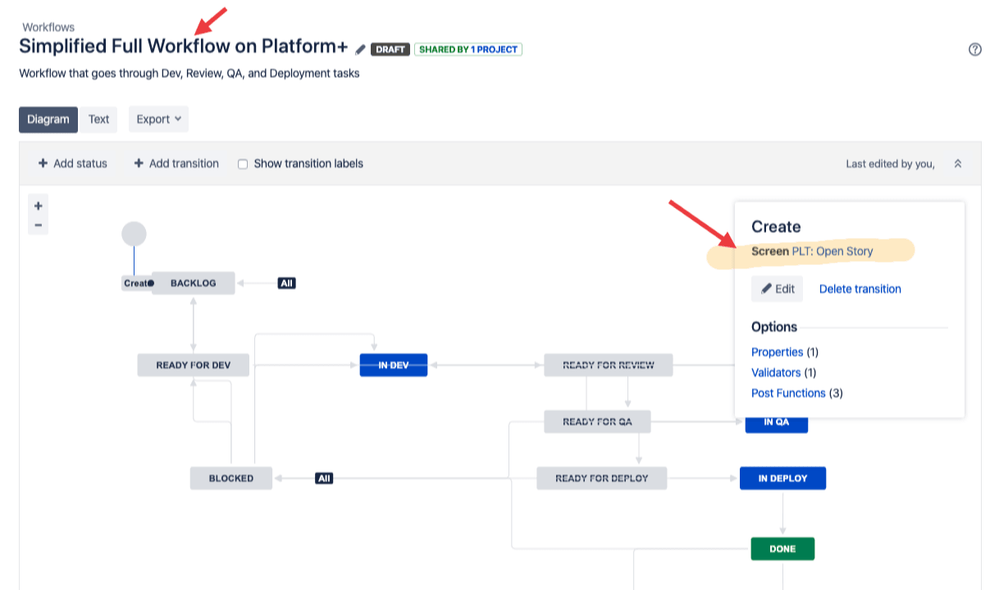Click the initial gray circle start node
The image size is (999, 590).
click(134, 234)
